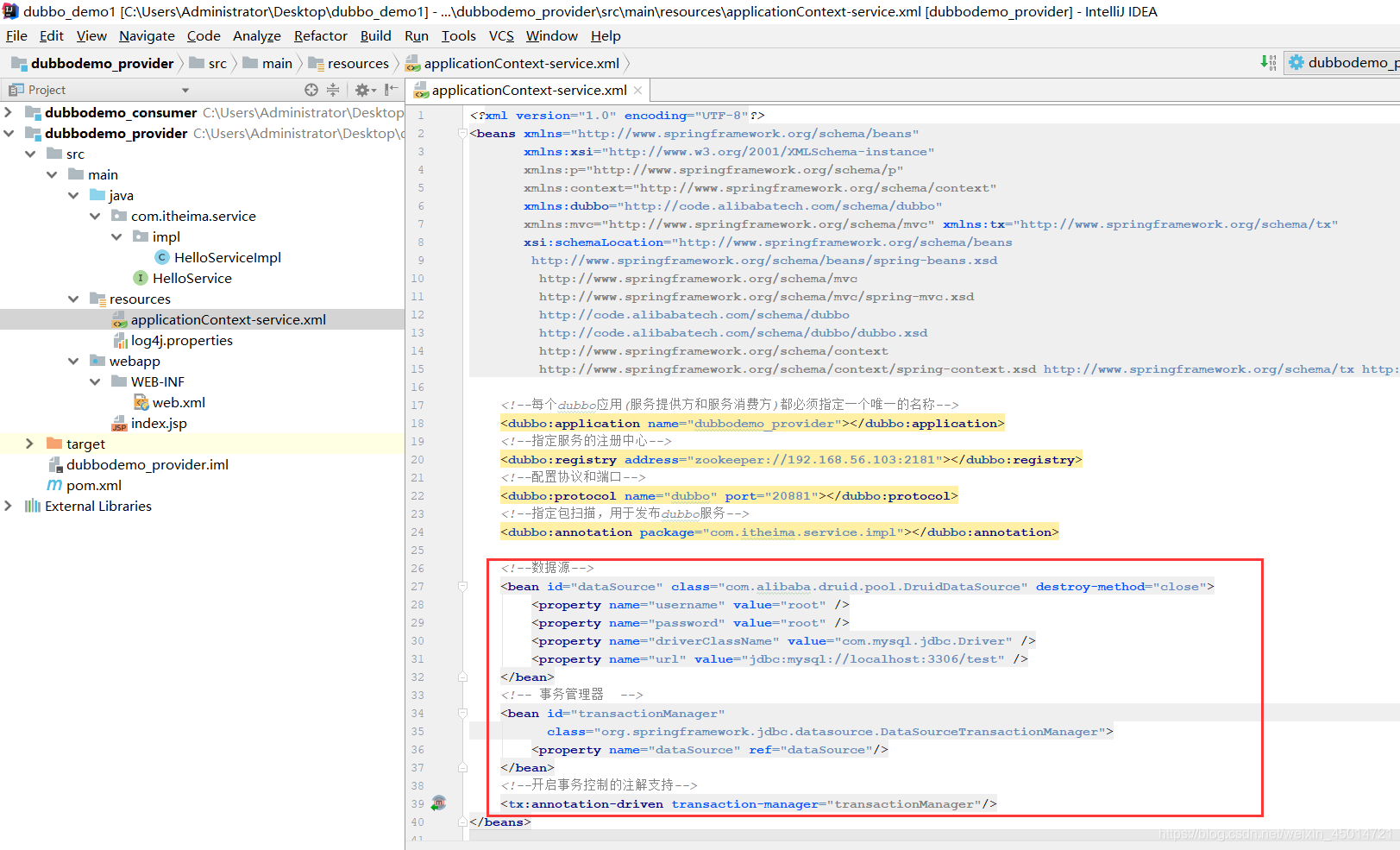Open the File menu
Viewport: 1400px width, 850px height.
16,35
